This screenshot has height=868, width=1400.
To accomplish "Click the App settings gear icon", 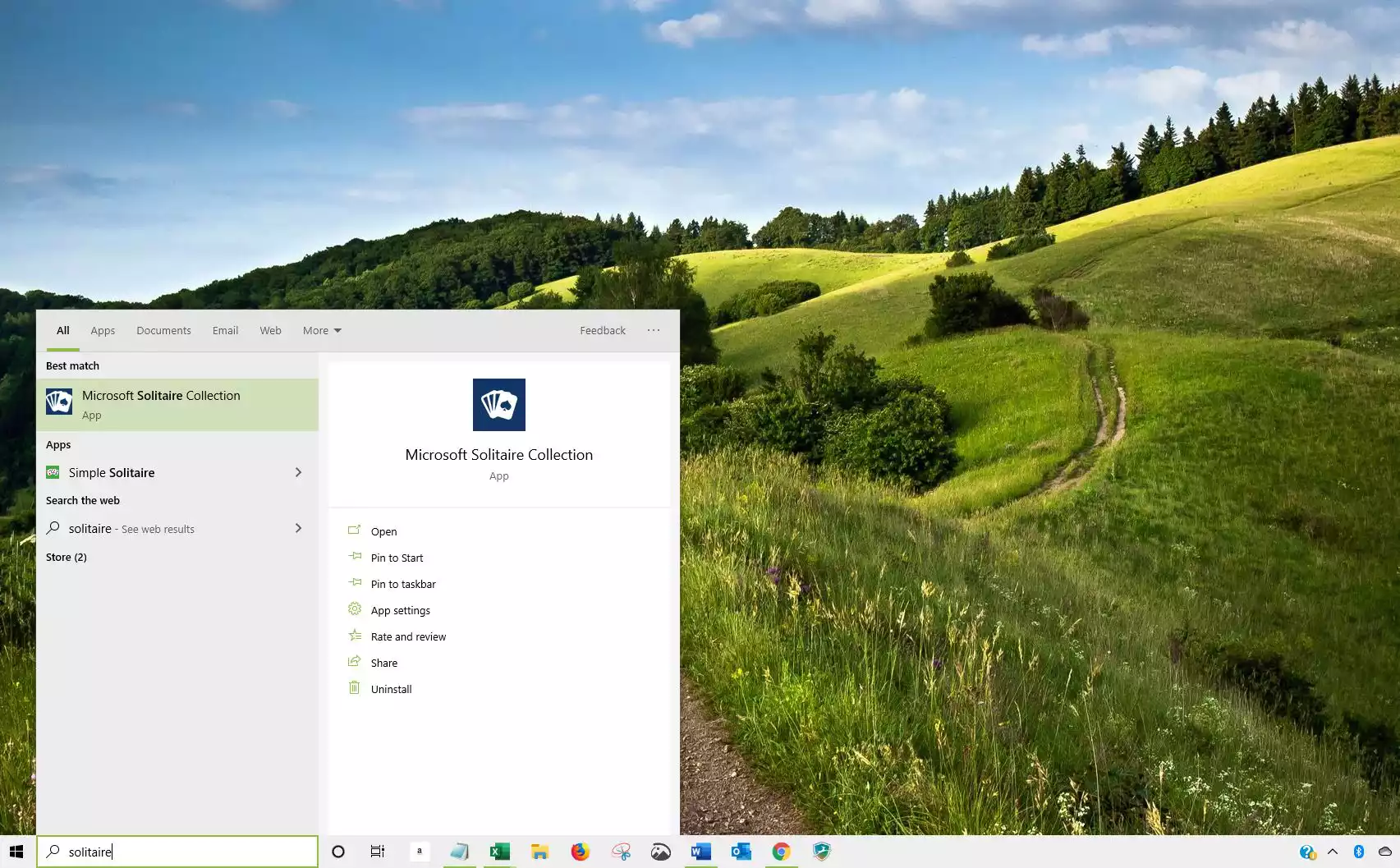I will point(355,609).
